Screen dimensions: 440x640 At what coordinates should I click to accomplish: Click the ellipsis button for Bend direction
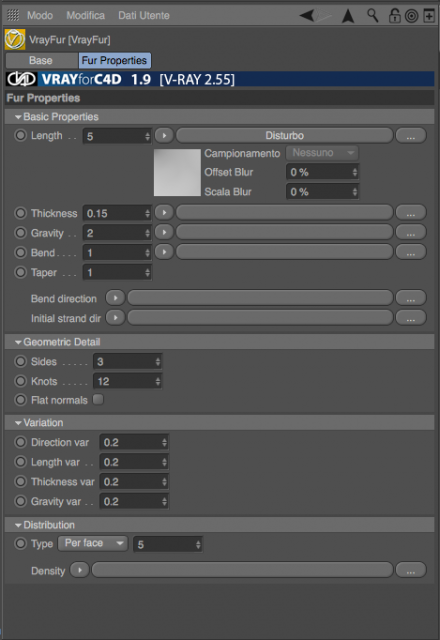pyautogui.click(x=411, y=298)
